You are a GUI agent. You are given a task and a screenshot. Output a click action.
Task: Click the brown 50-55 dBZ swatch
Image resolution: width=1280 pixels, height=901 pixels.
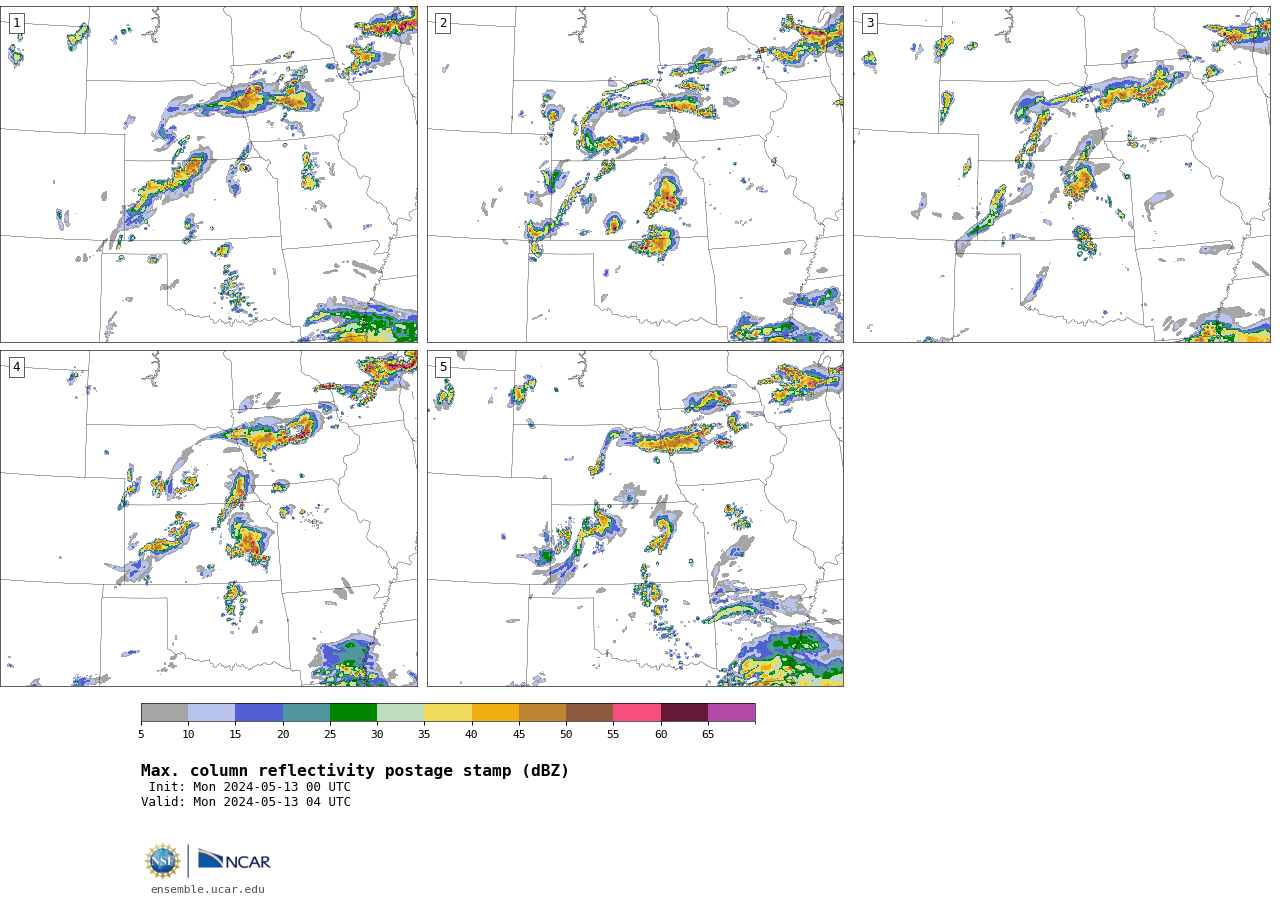coord(590,712)
